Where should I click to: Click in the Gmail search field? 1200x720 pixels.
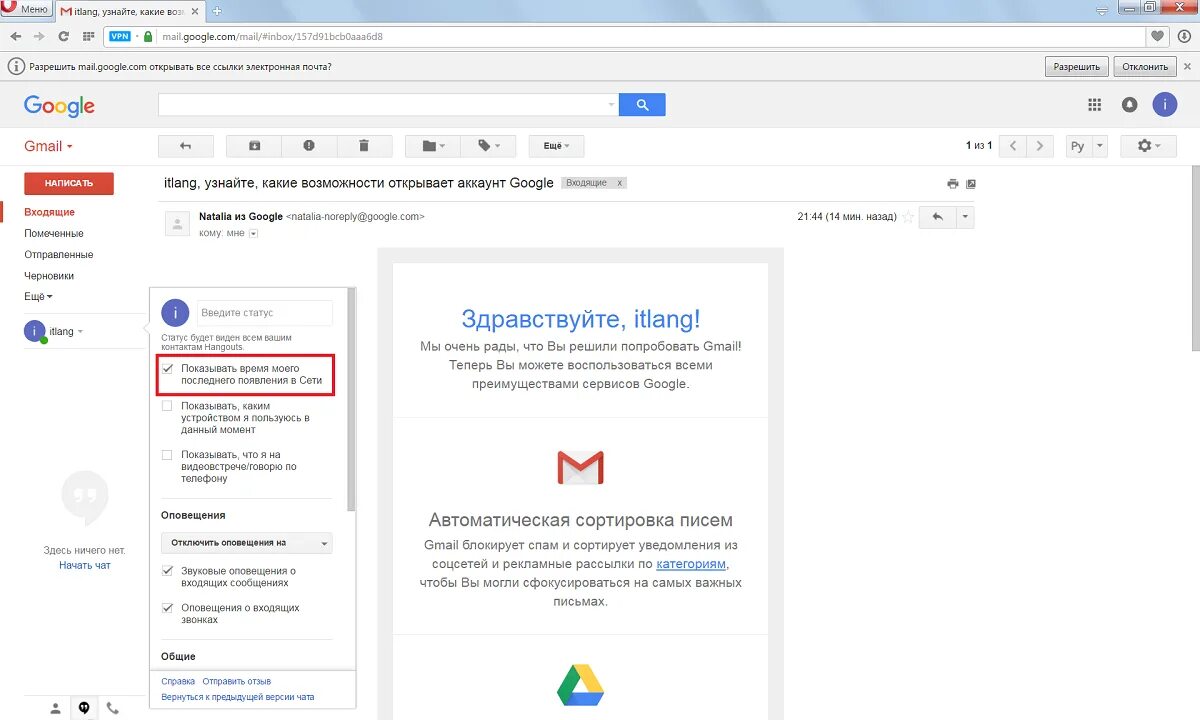[x=383, y=104]
